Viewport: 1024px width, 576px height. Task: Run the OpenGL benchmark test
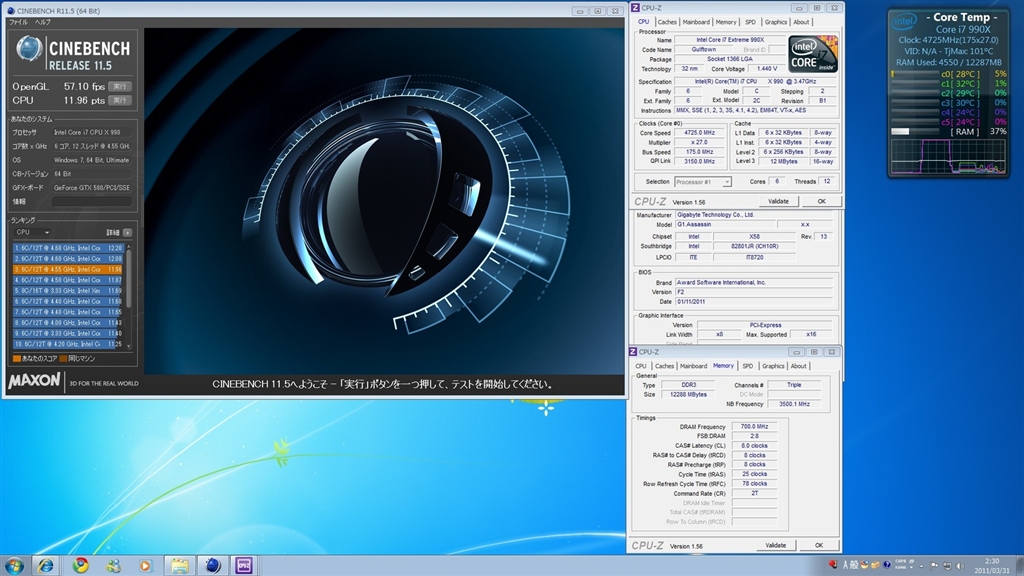[x=119, y=87]
